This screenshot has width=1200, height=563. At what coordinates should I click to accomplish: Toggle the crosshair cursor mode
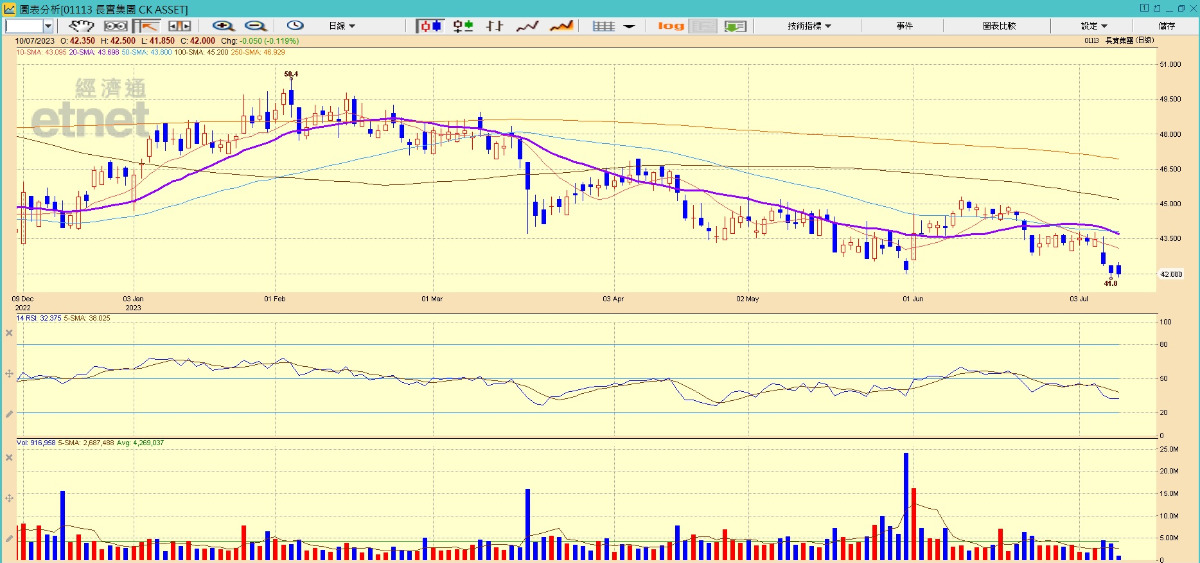(x=148, y=26)
